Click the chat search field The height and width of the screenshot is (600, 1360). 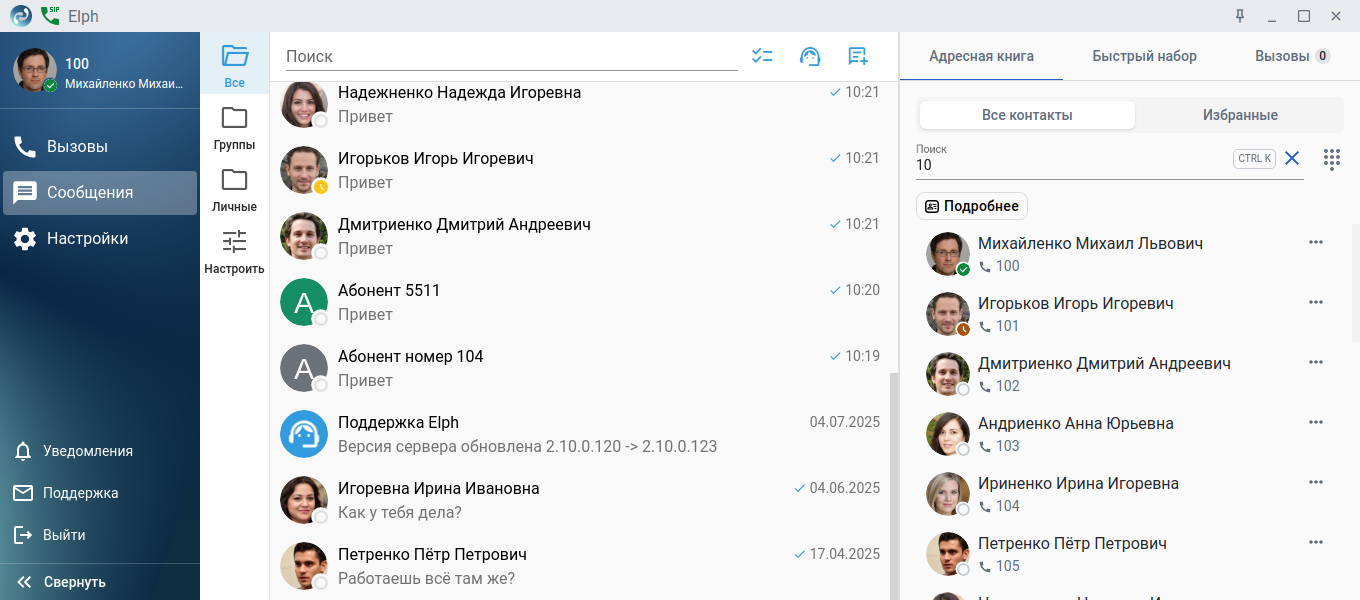point(511,57)
